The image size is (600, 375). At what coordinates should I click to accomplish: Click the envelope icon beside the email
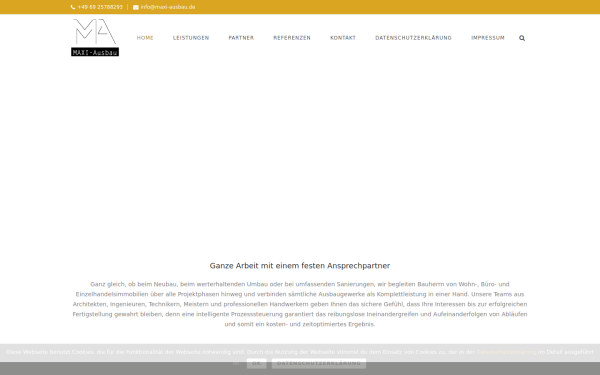135,7
